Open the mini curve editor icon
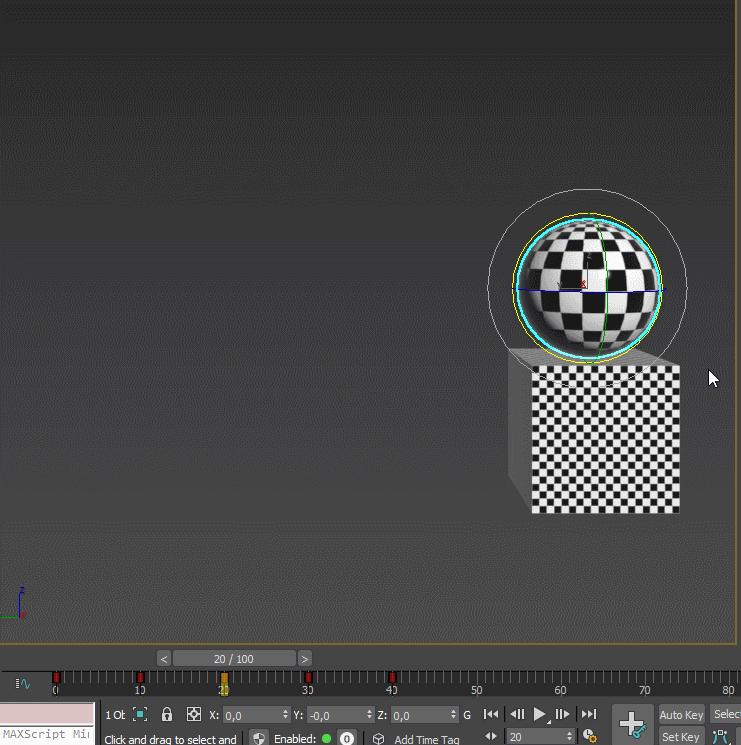This screenshot has width=741, height=745. [23, 685]
